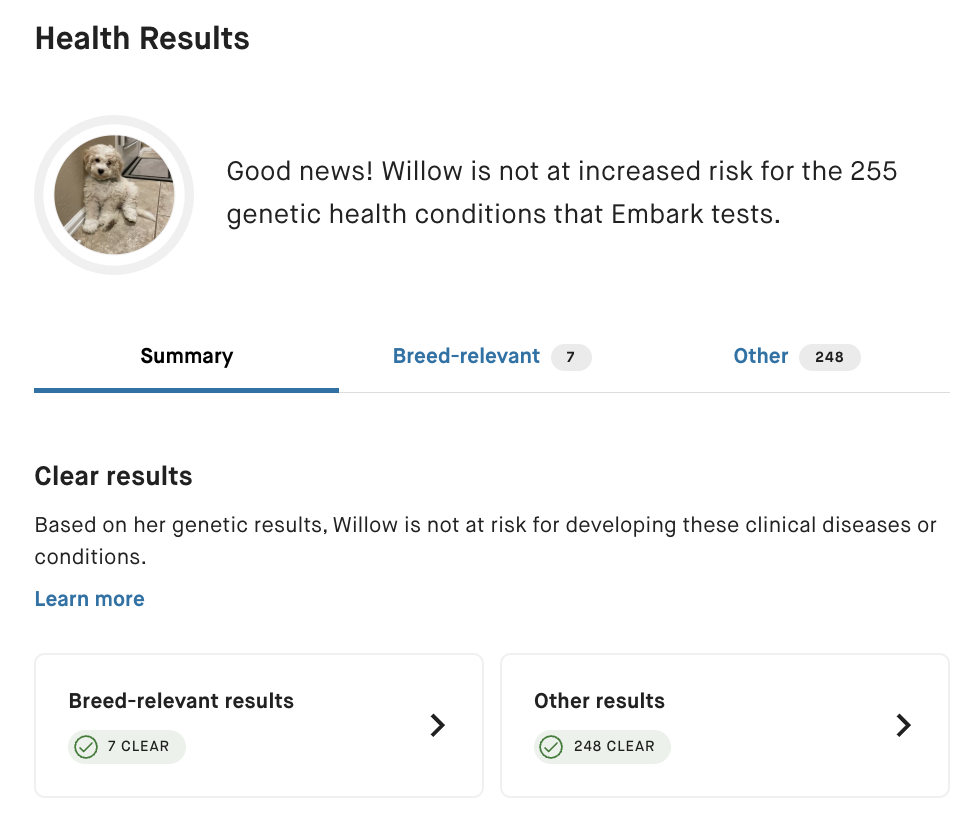Image resolution: width=980 pixels, height=840 pixels.
Task: Switch to the Breed-relevant tab
Action: pos(466,356)
